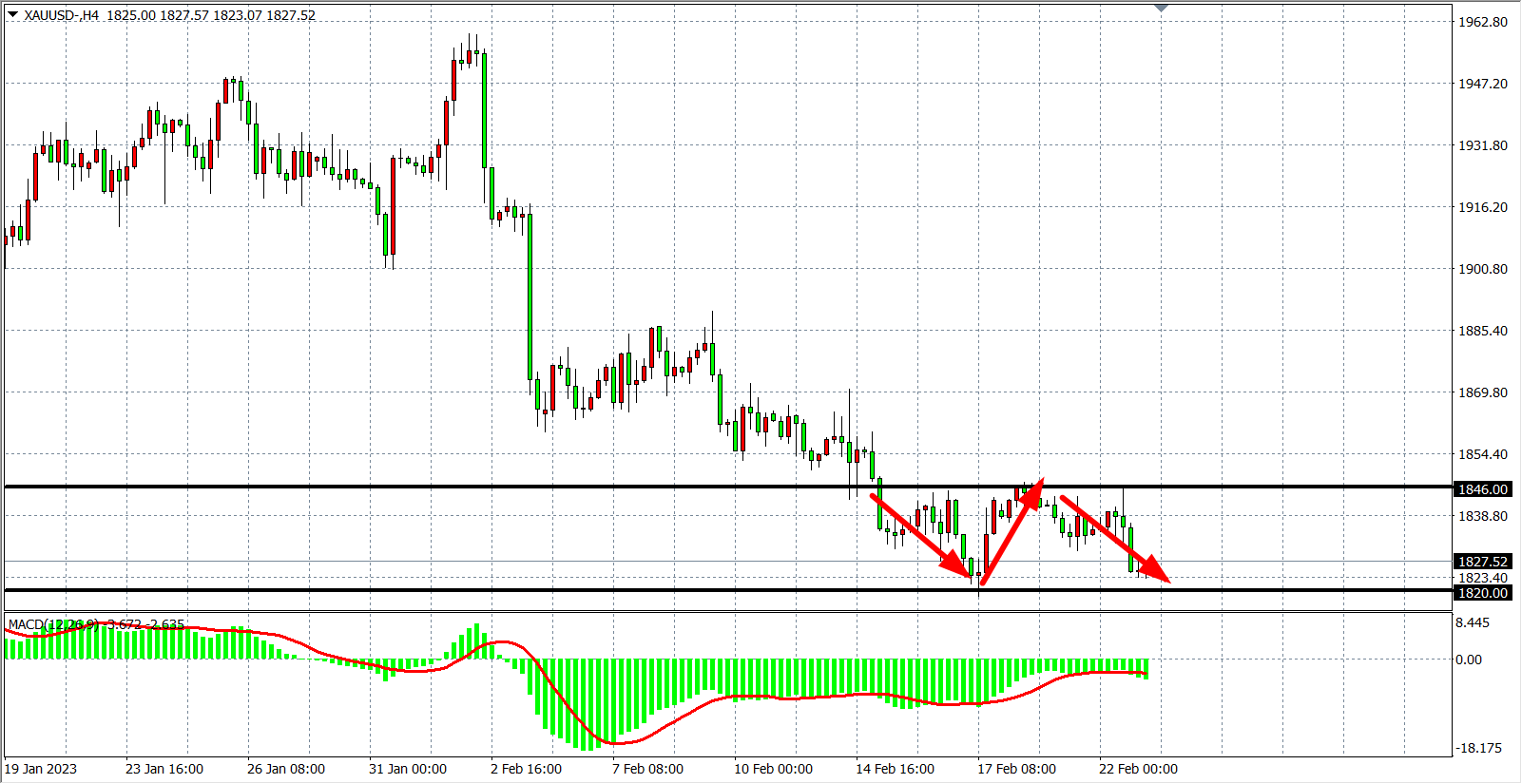The image size is (1522, 784).
Task: Click the 1820.00 horizontal line price tag
Action: click(x=1482, y=593)
